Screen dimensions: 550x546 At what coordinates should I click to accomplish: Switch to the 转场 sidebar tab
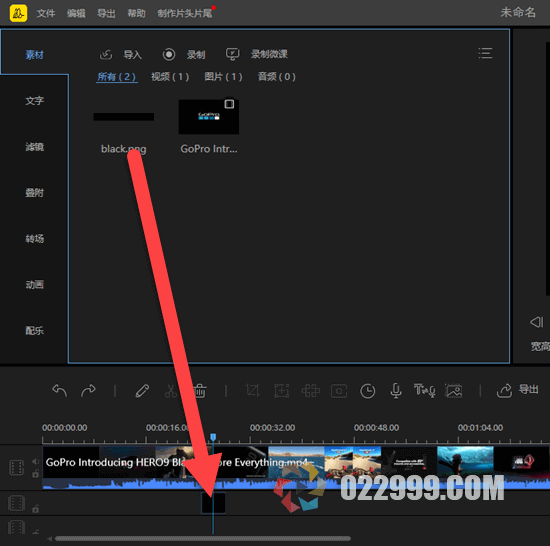tap(34, 239)
